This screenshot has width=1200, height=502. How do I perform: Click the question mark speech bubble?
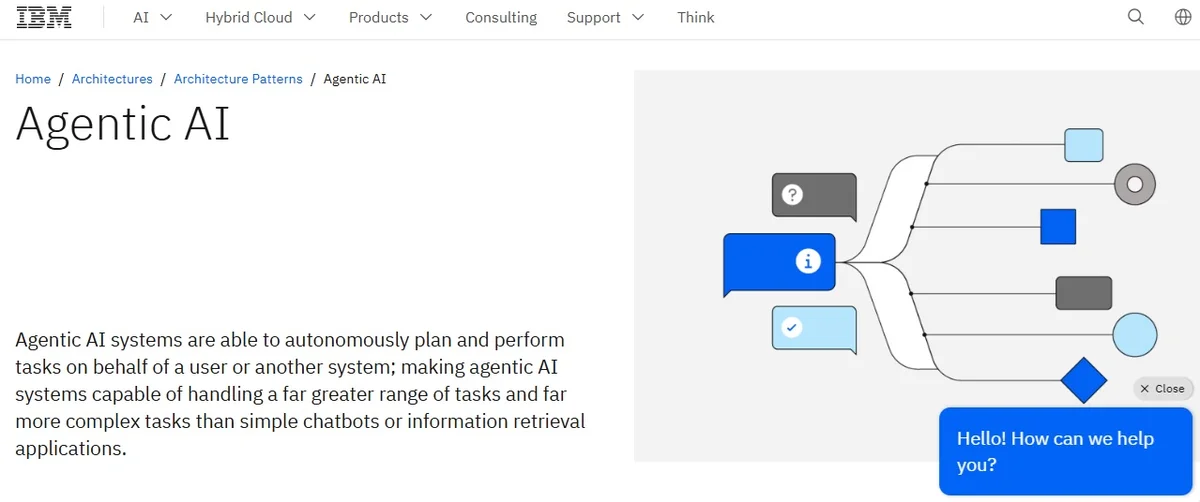[x=814, y=196]
